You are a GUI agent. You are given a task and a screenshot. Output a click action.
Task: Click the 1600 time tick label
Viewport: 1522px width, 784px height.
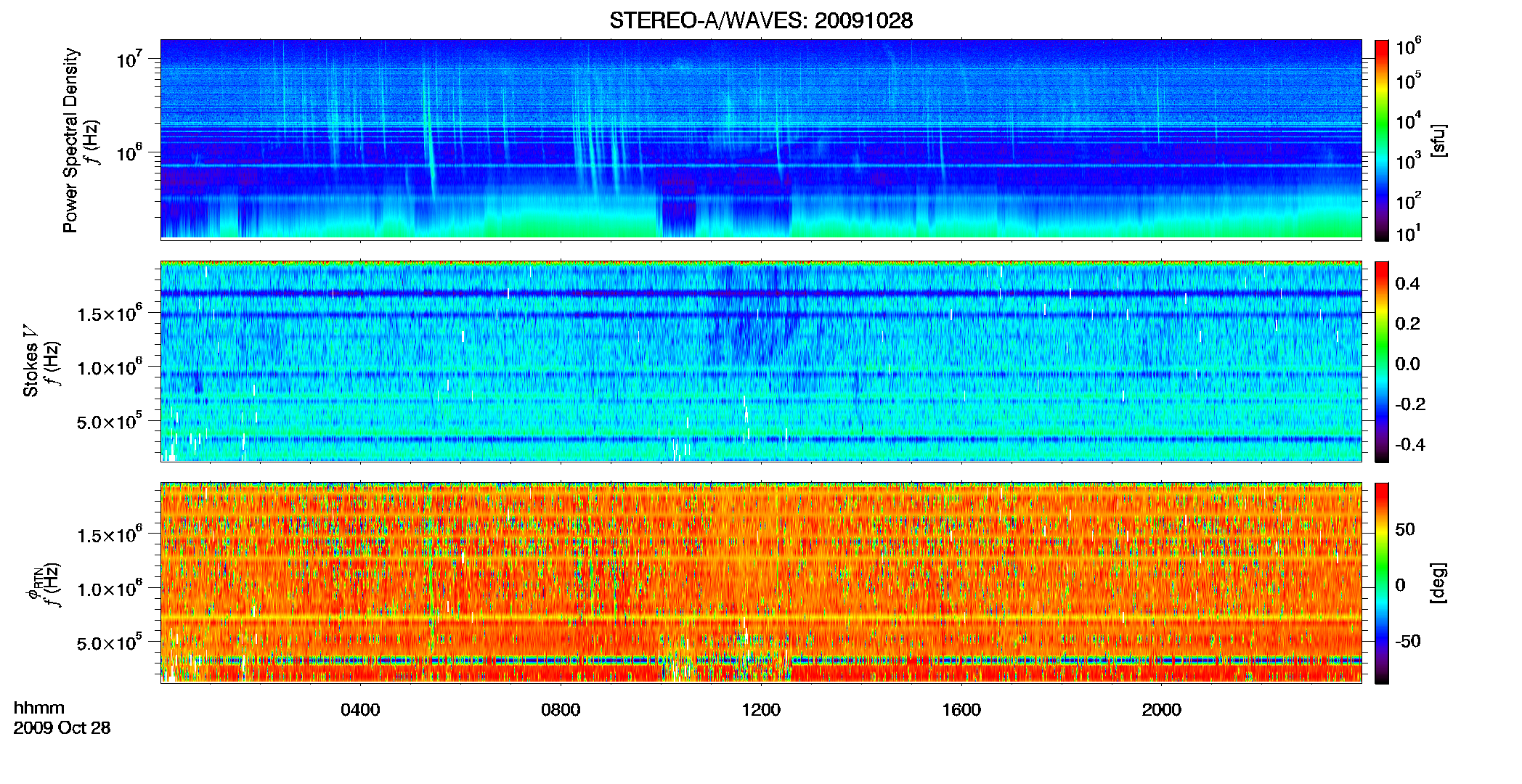click(x=961, y=710)
